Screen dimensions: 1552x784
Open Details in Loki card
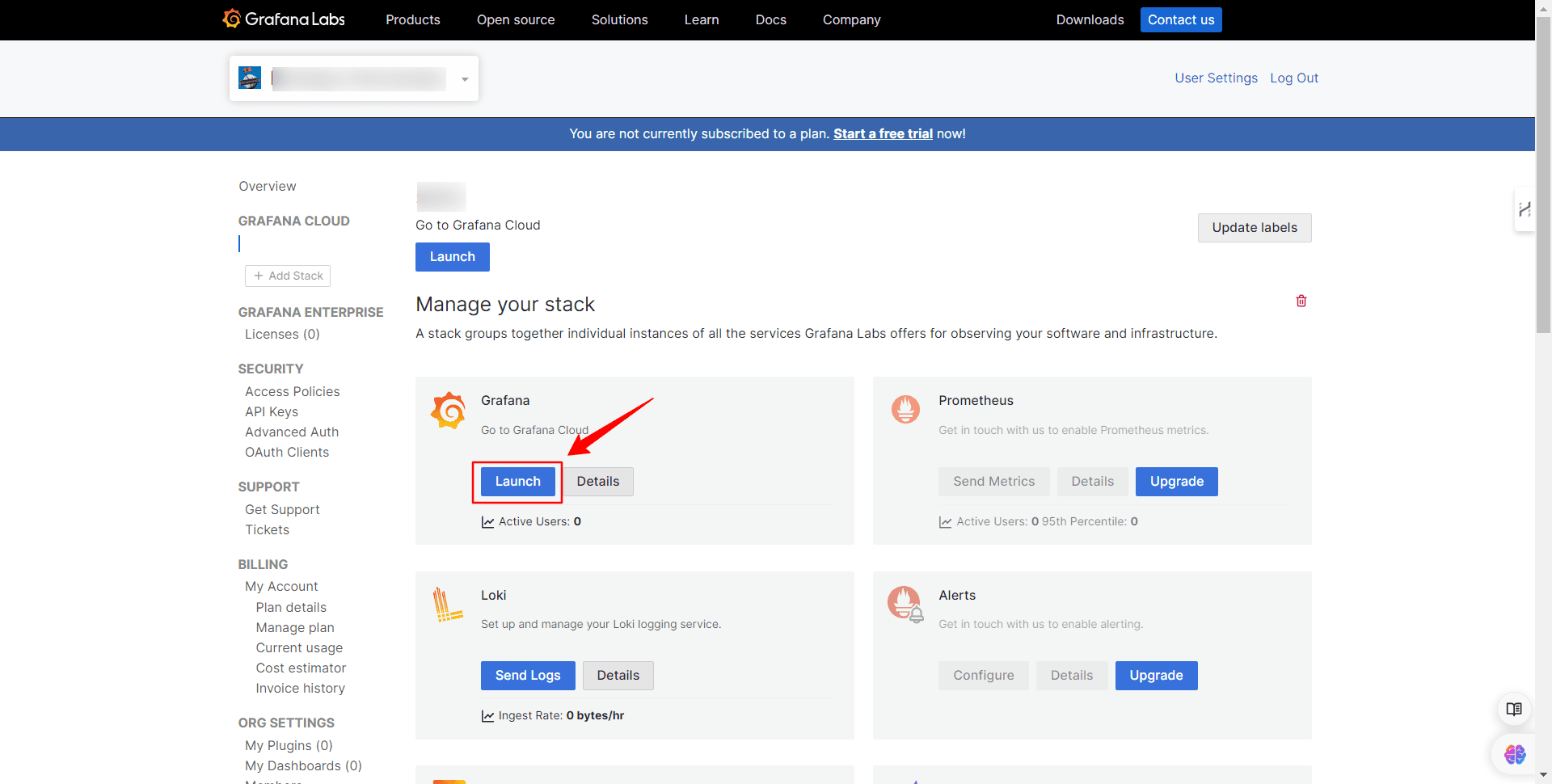click(x=618, y=676)
